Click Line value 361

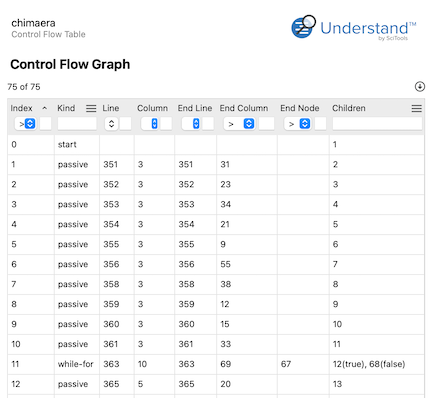point(110,344)
